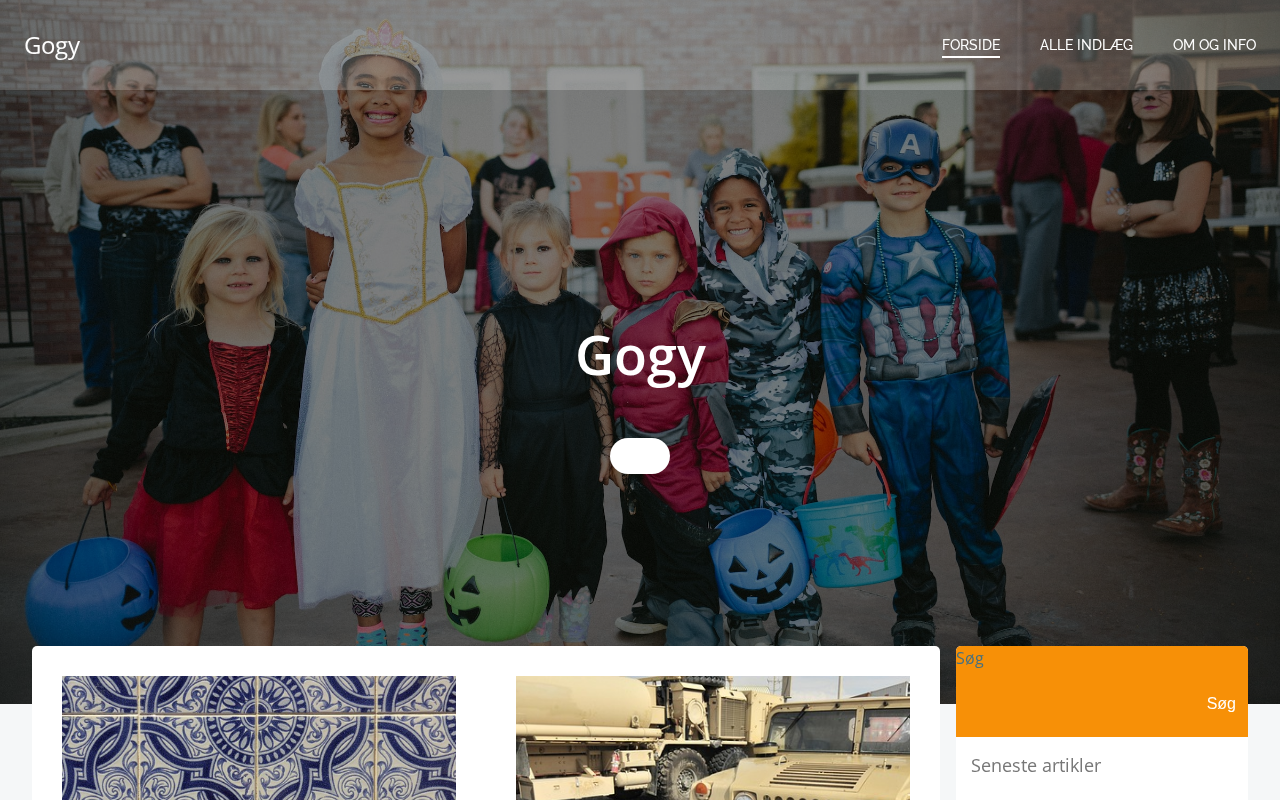Click the green jack-o'-lantern bucket in hero photo
1280x800 pixels.
tap(497, 587)
